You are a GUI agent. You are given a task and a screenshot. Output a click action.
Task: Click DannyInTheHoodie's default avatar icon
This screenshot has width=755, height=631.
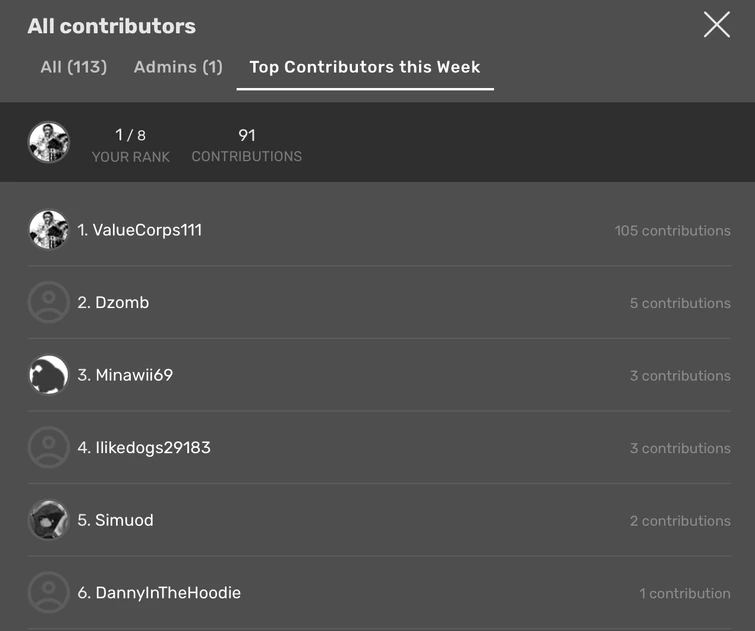(49, 593)
